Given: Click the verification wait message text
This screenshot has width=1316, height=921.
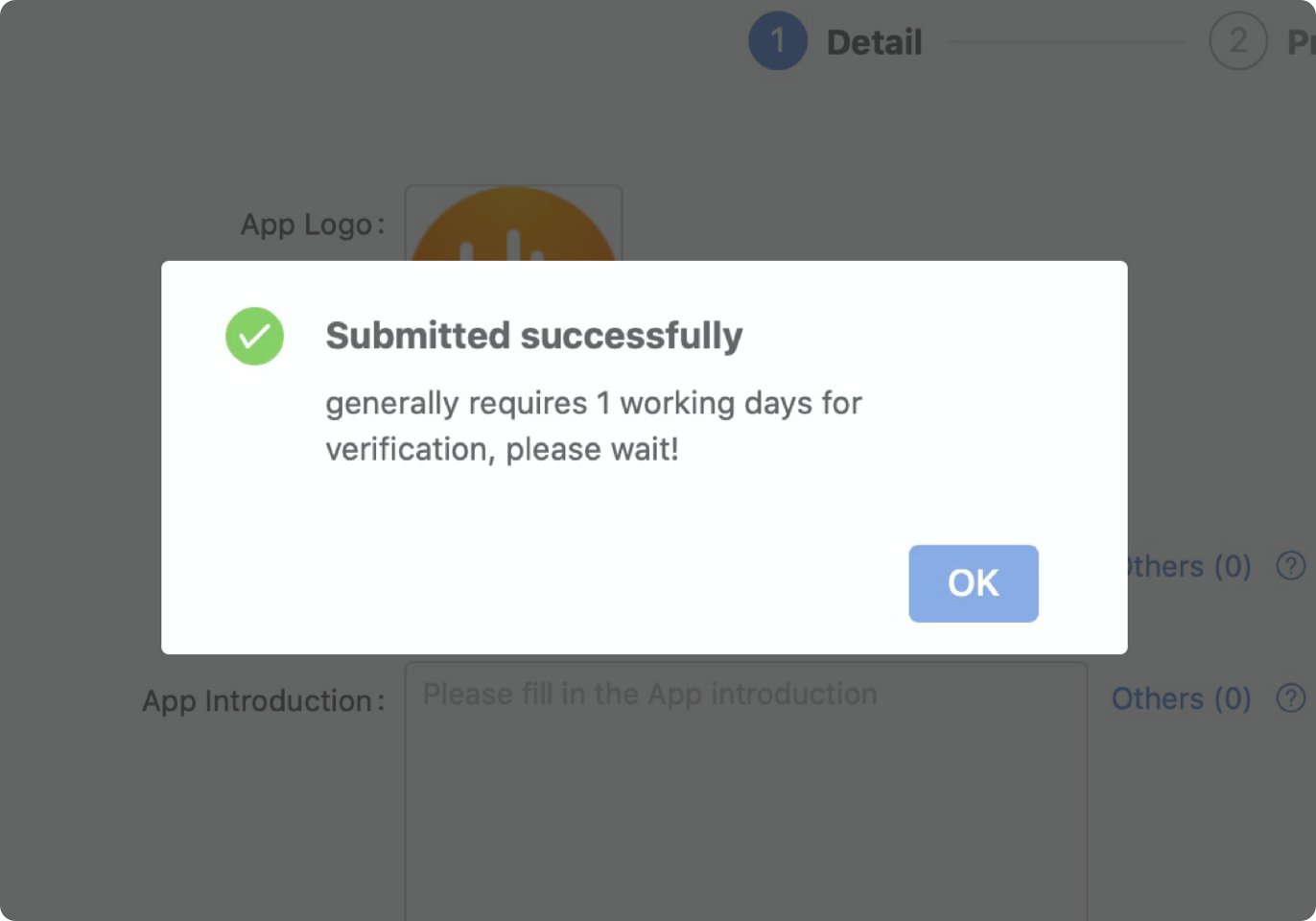Looking at the screenshot, I should 593,426.
